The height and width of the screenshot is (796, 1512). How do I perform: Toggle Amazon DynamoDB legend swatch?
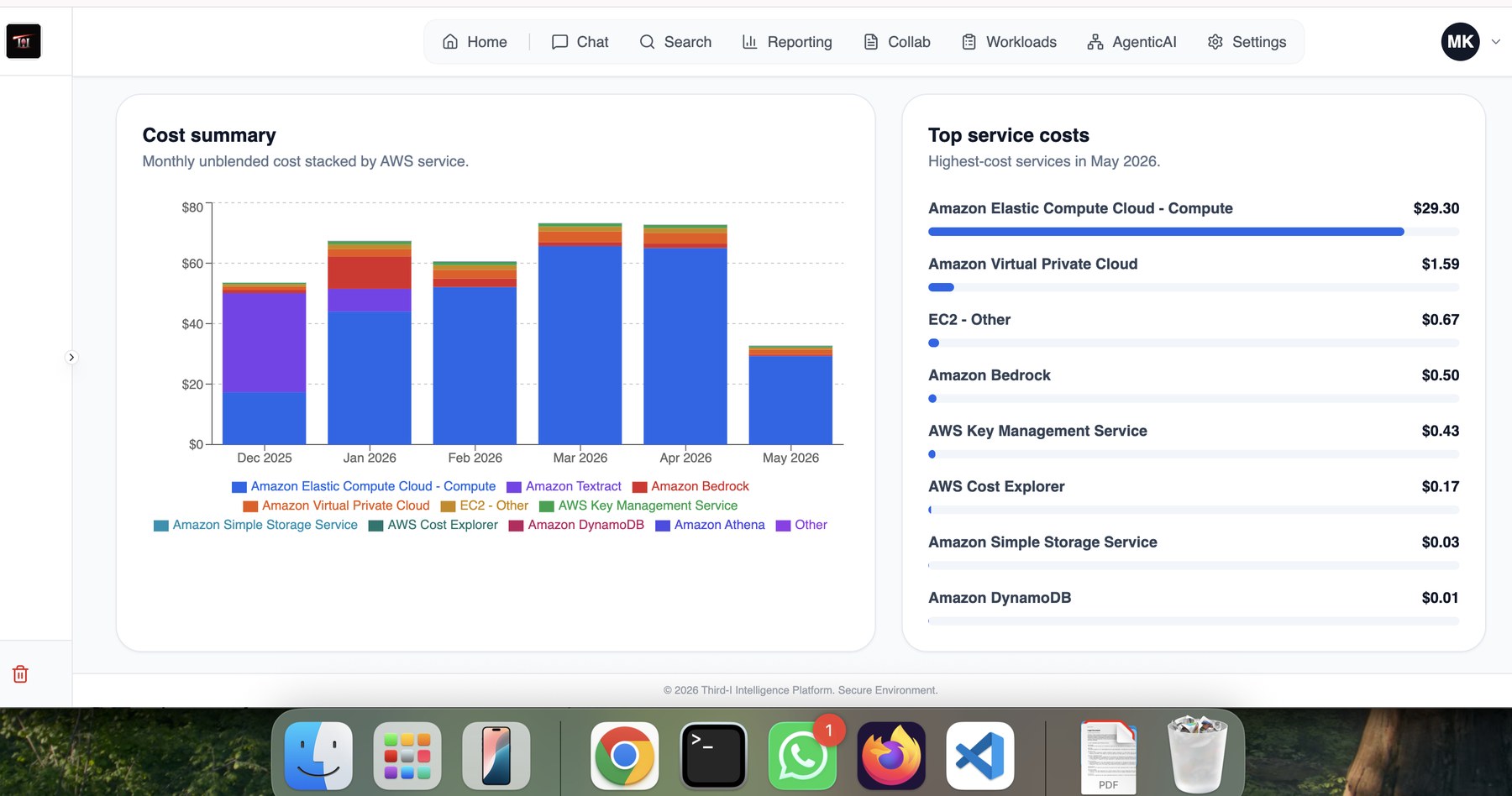(x=517, y=526)
